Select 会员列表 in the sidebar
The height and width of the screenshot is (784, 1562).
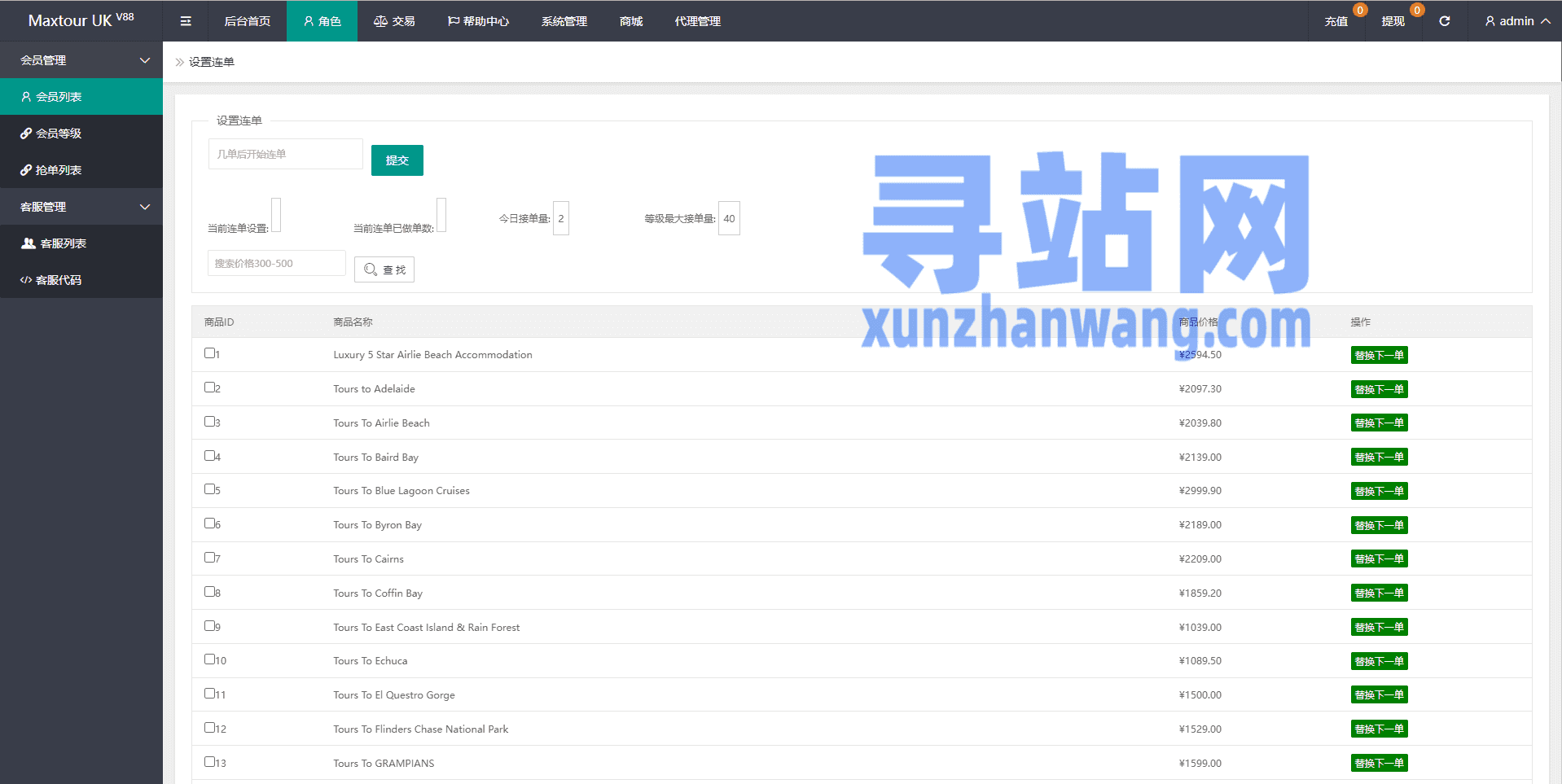coord(81,97)
